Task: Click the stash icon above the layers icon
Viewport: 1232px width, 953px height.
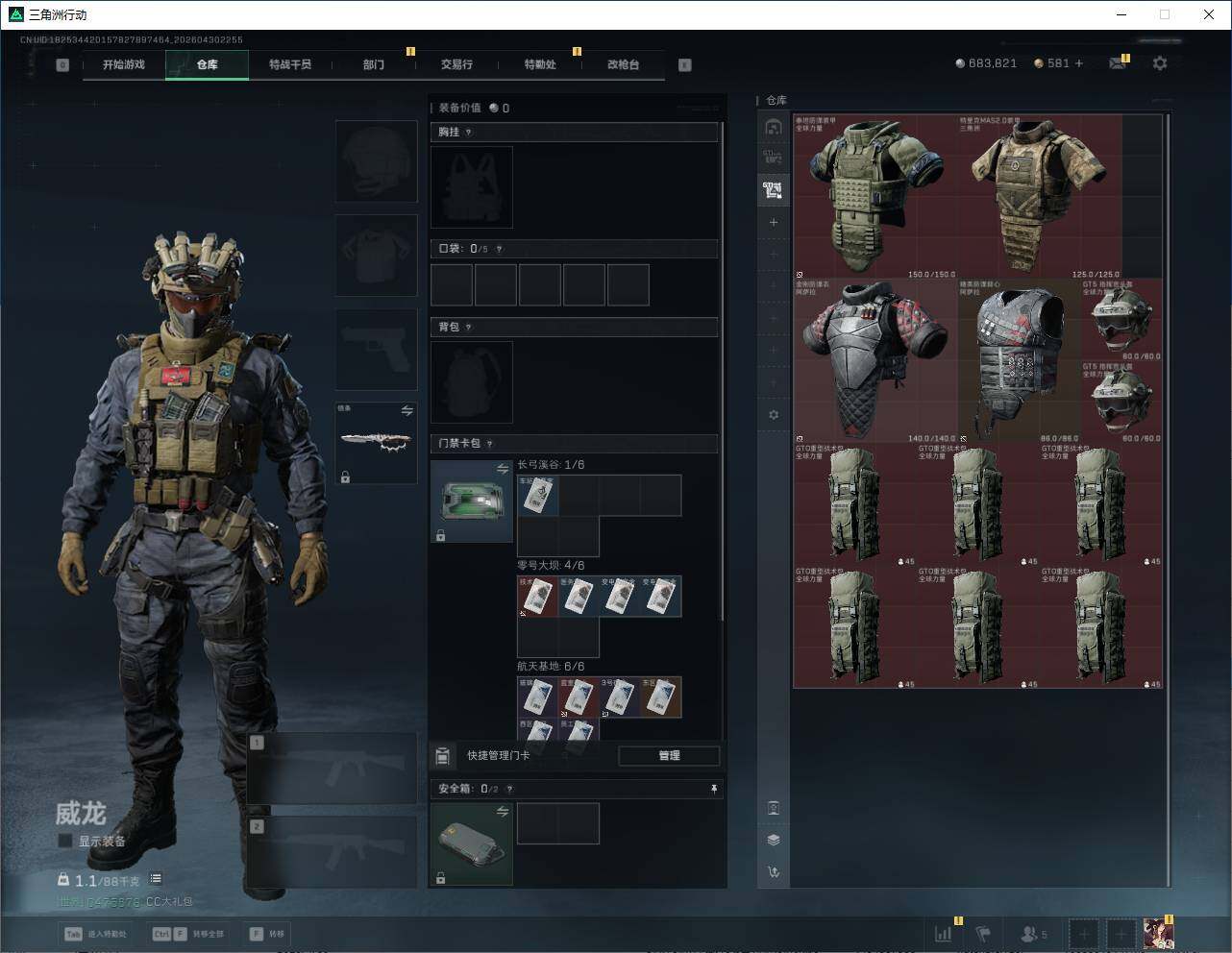Action: tap(774, 808)
